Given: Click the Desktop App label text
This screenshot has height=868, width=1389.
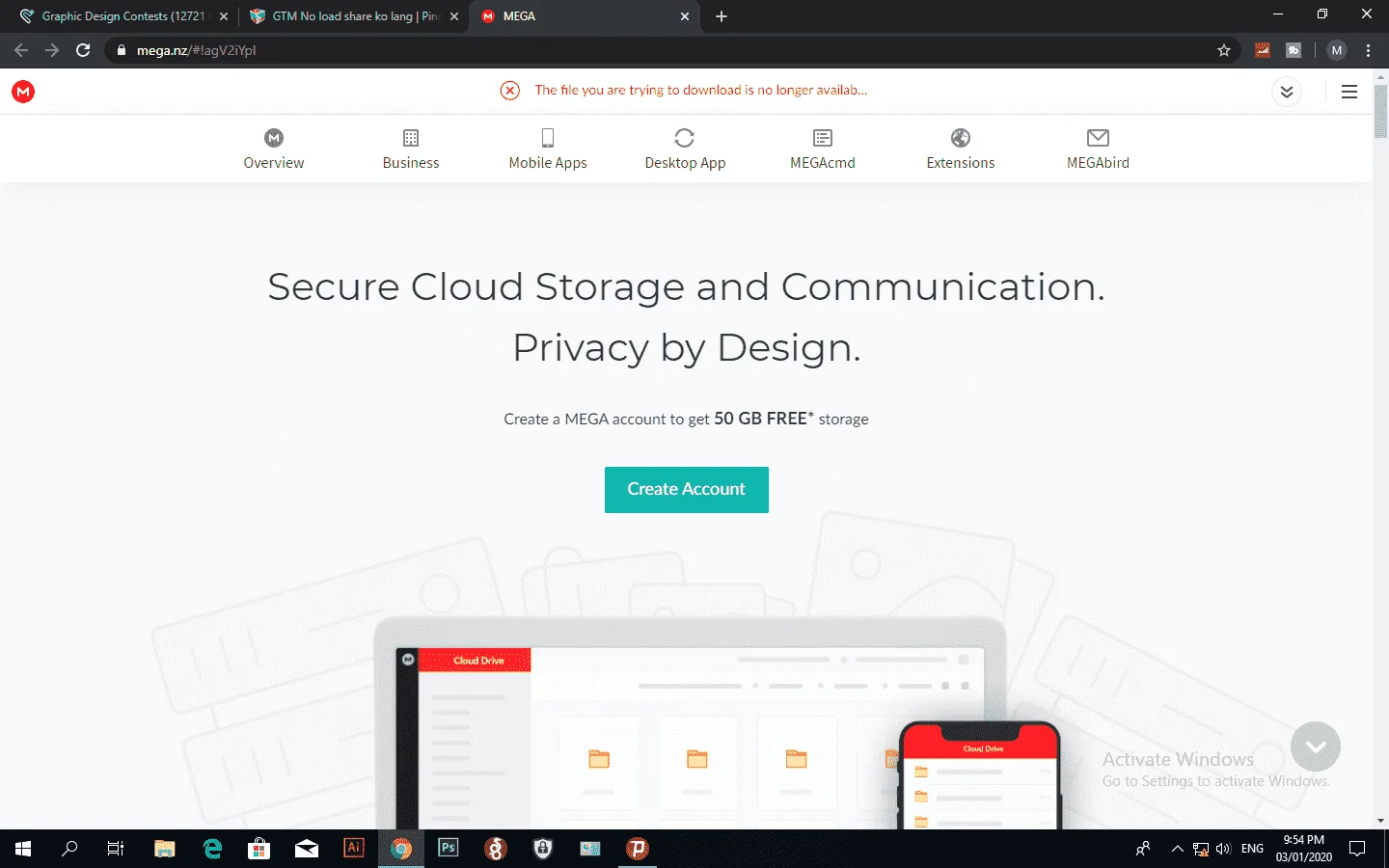Looking at the screenshot, I should (685, 163).
